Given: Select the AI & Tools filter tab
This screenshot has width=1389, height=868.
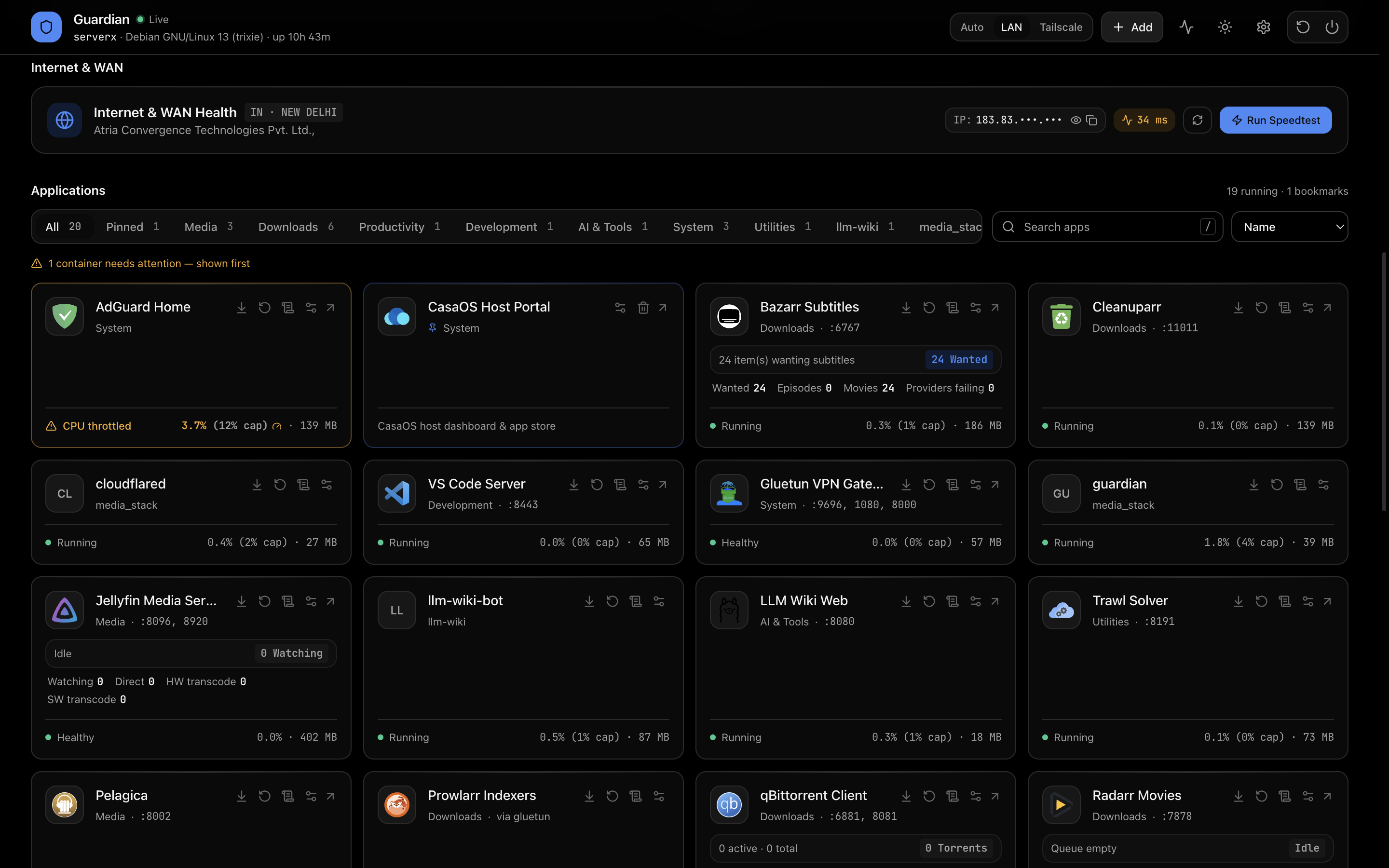Looking at the screenshot, I should [613, 227].
